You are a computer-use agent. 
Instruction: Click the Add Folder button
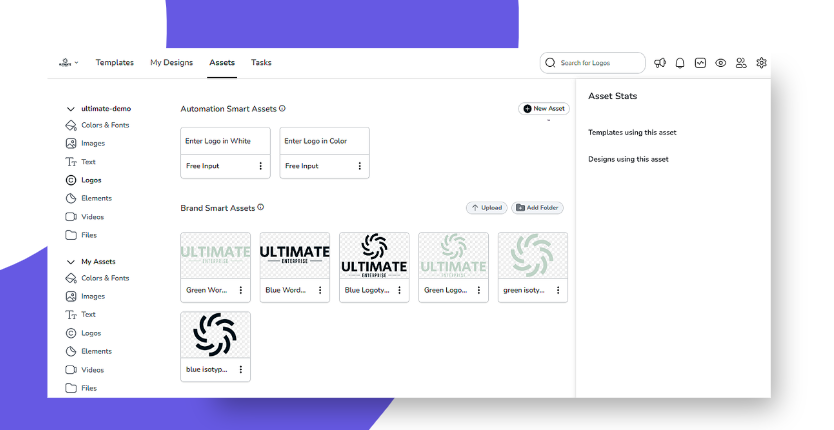(x=537, y=208)
